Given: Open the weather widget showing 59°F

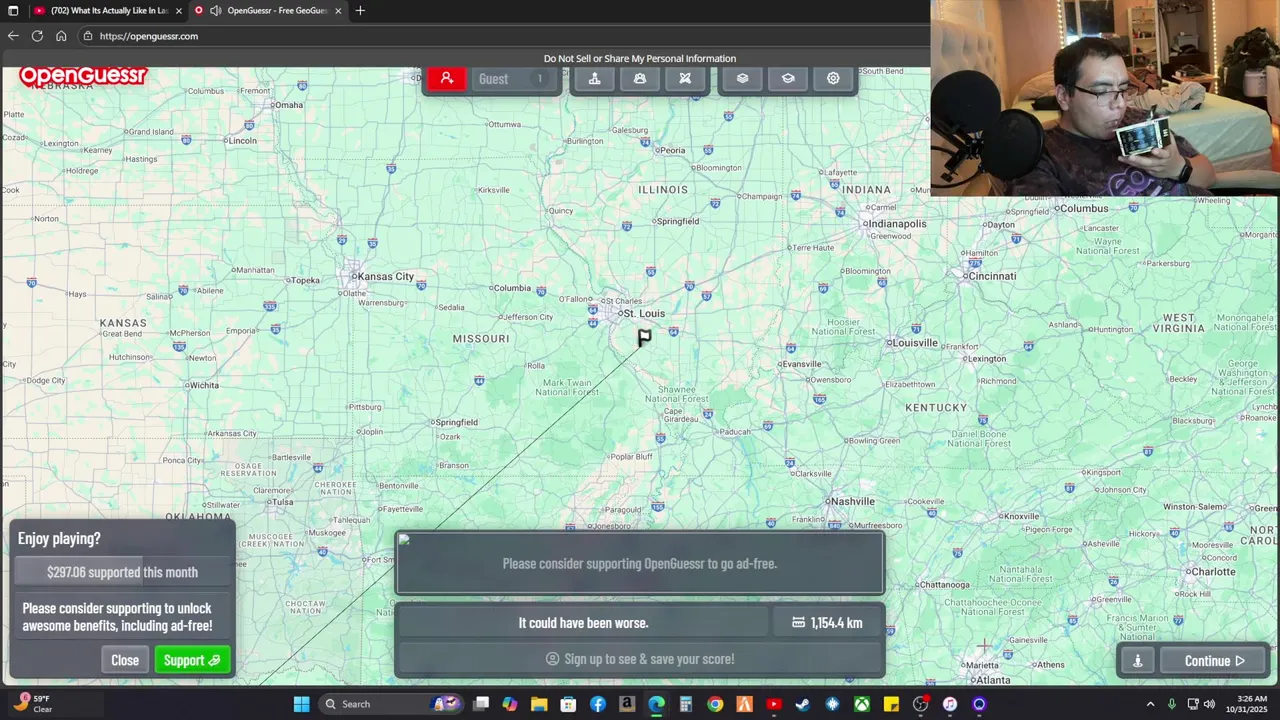Looking at the screenshot, I should (x=32, y=704).
